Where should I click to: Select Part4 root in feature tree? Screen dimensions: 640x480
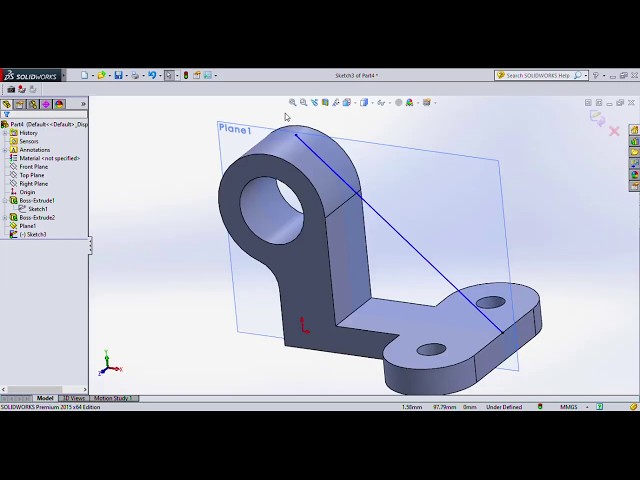click(44, 124)
